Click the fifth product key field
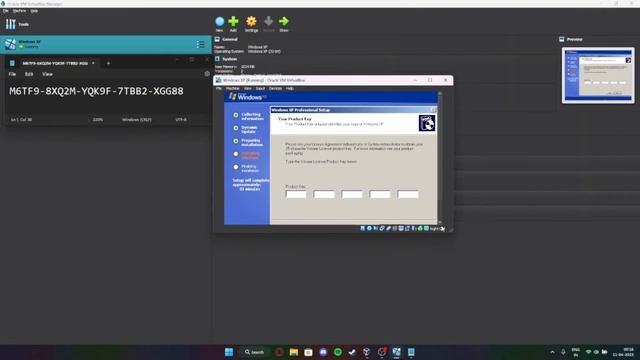 (408, 195)
